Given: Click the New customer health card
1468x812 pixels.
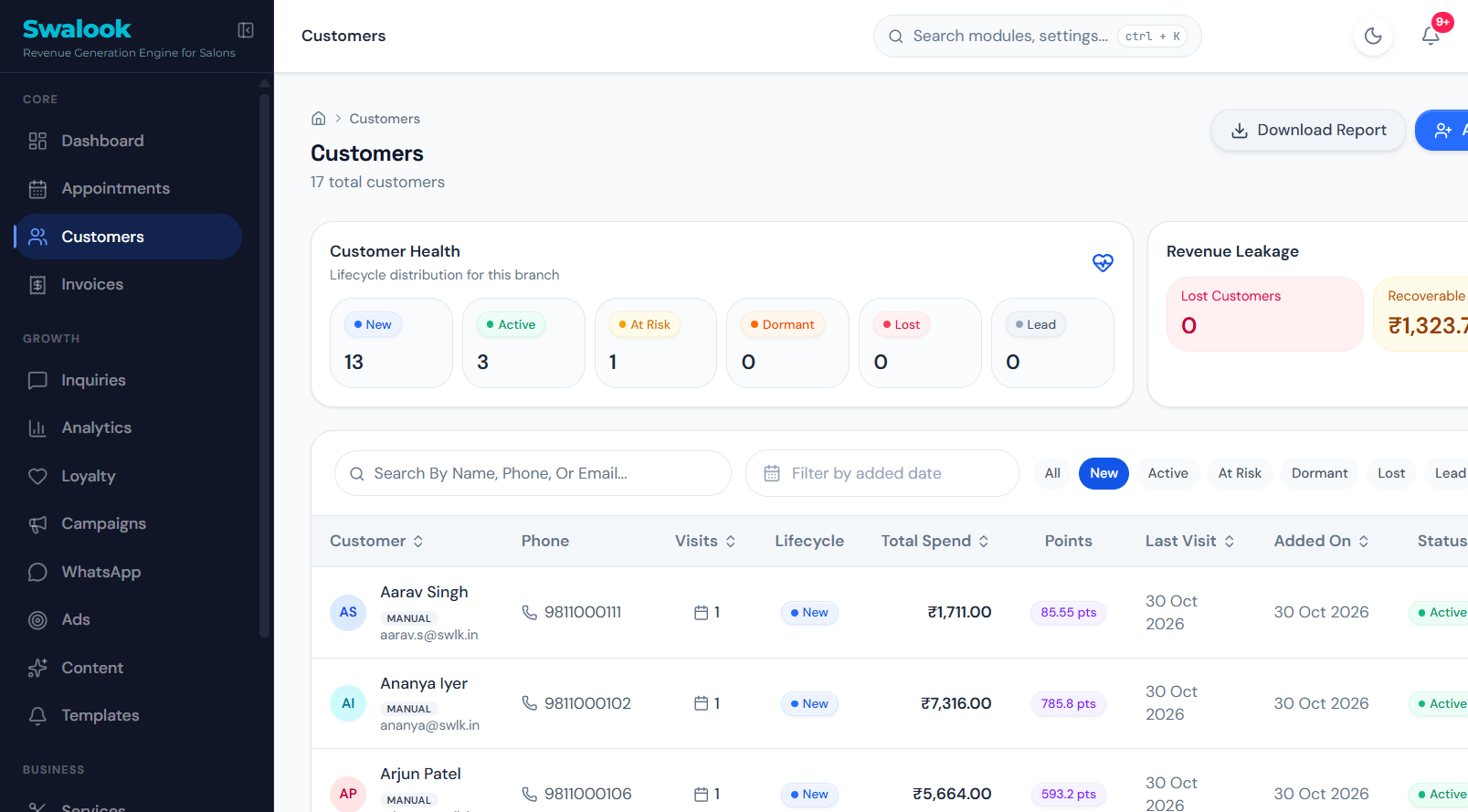Looking at the screenshot, I should [391, 343].
